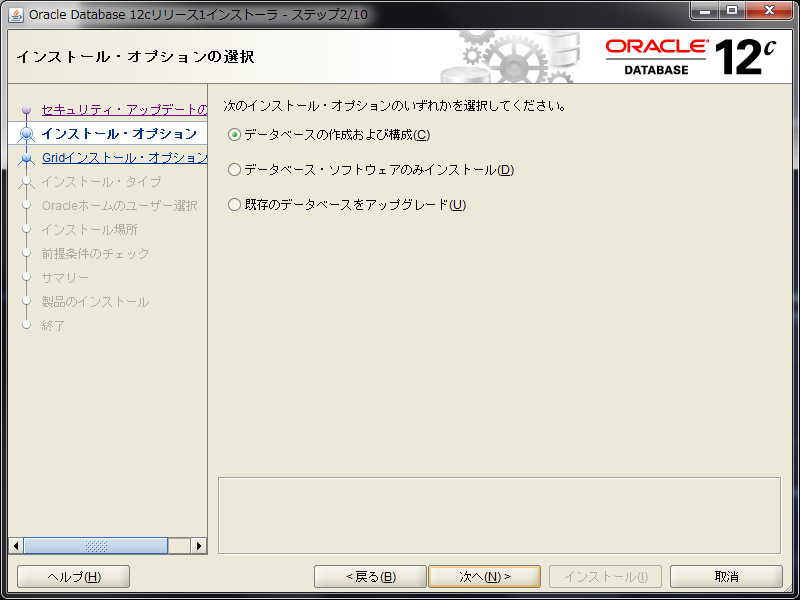The width and height of the screenshot is (800, 600).
Task: Click sidebar scrollbar left arrow
Action: [16, 546]
